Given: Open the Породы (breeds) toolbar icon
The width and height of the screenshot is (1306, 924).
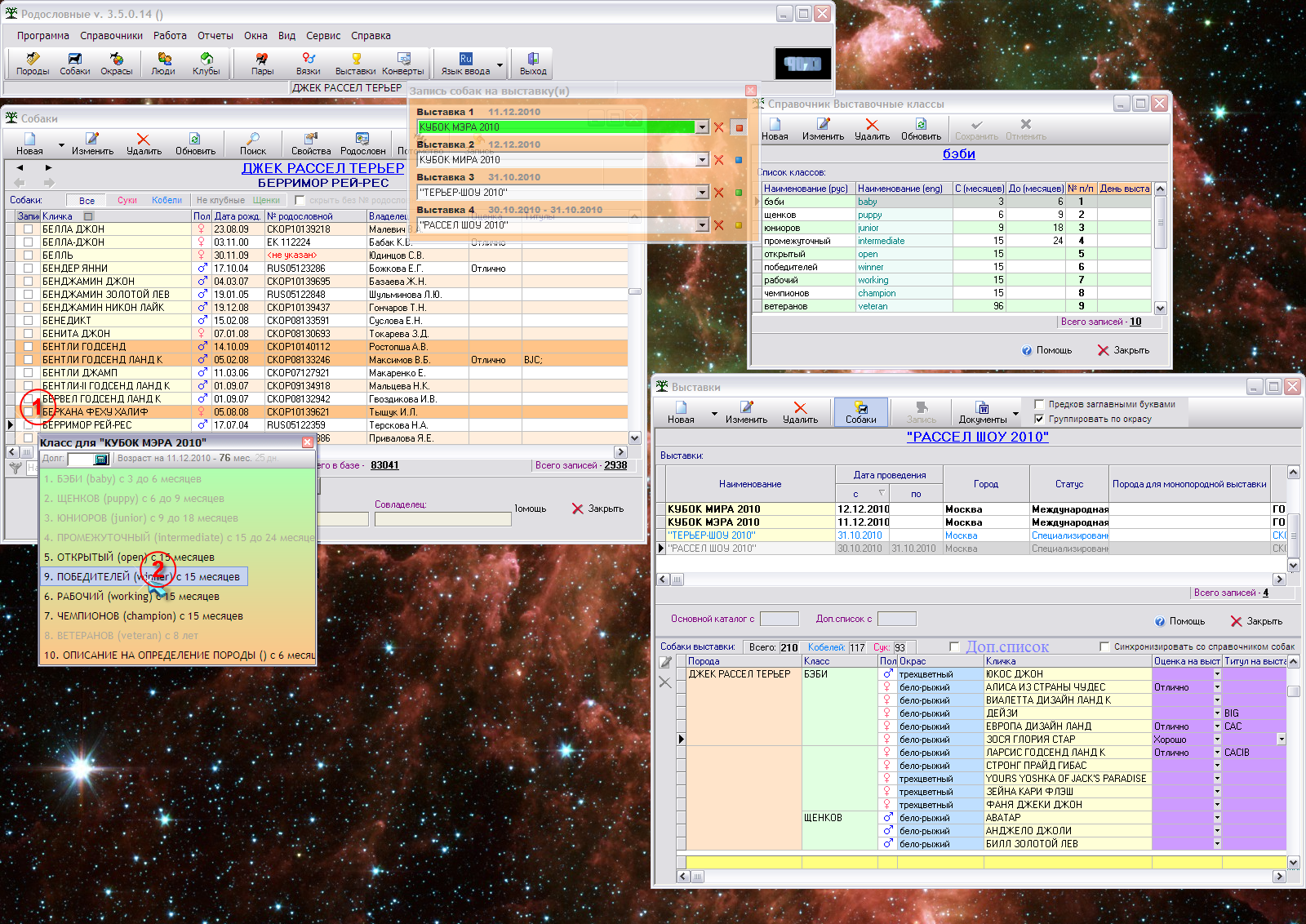Looking at the screenshot, I should pyautogui.click(x=33, y=64).
